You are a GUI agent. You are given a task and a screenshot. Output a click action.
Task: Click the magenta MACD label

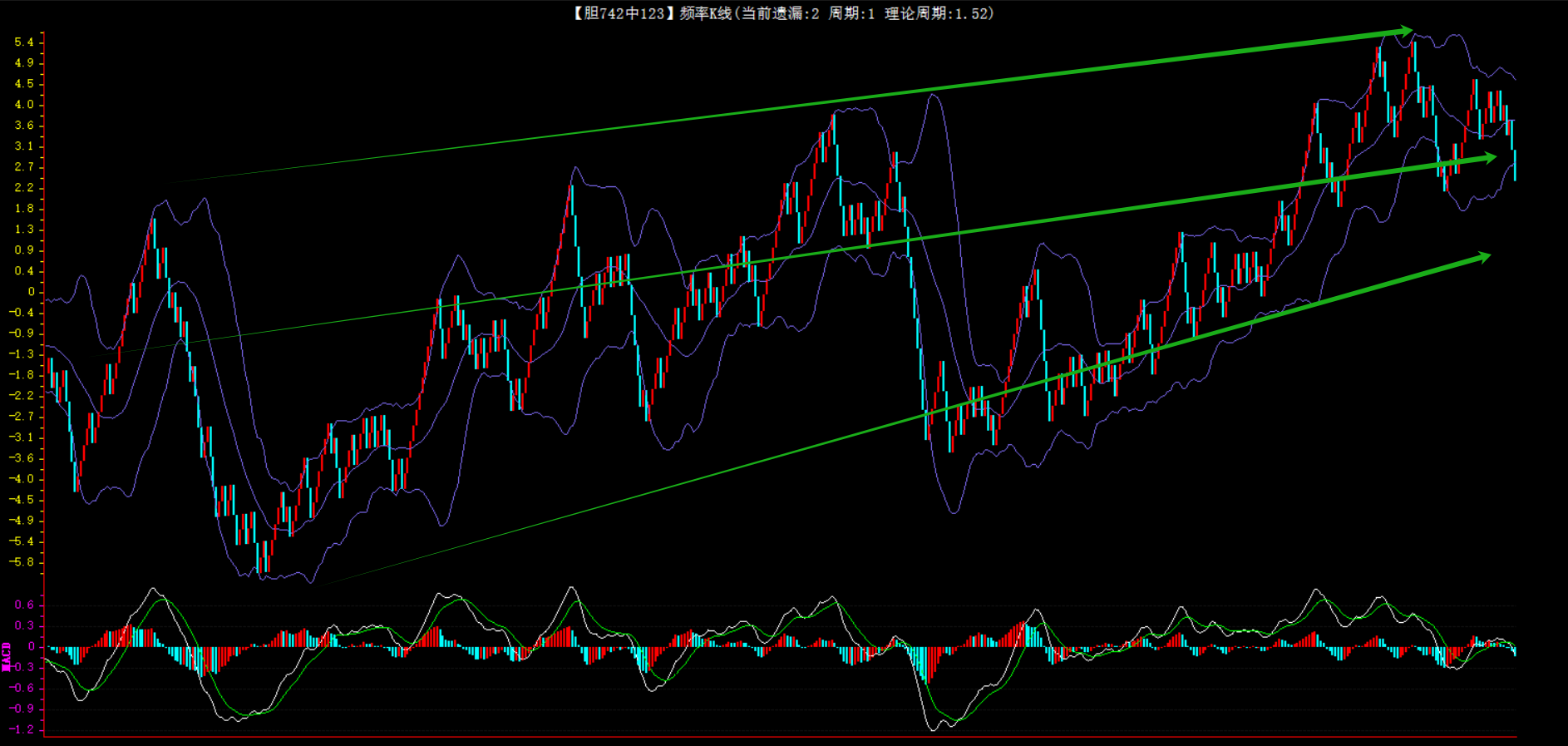(7, 656)
